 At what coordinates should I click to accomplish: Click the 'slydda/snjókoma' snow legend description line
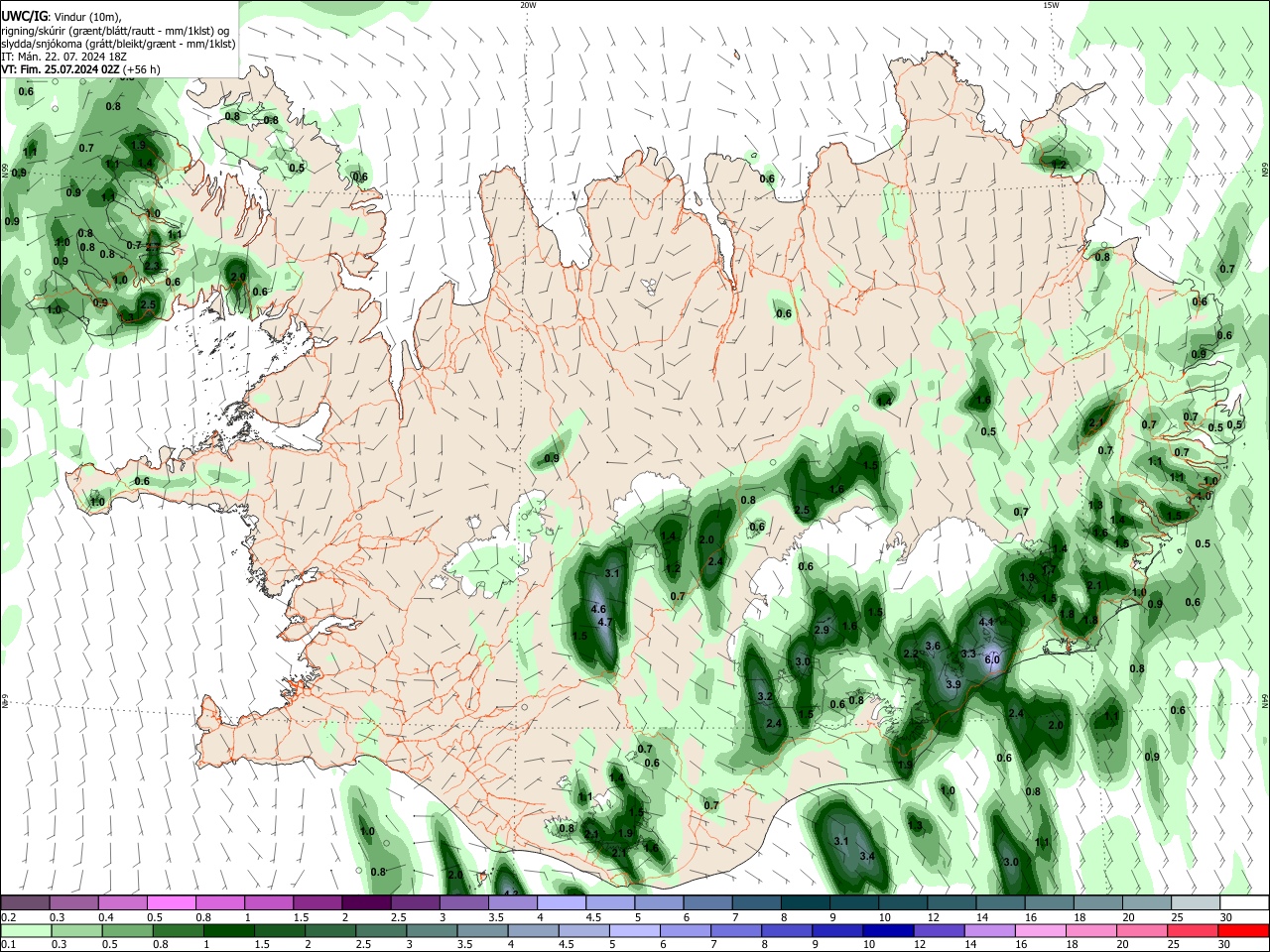tap(118, 44)
